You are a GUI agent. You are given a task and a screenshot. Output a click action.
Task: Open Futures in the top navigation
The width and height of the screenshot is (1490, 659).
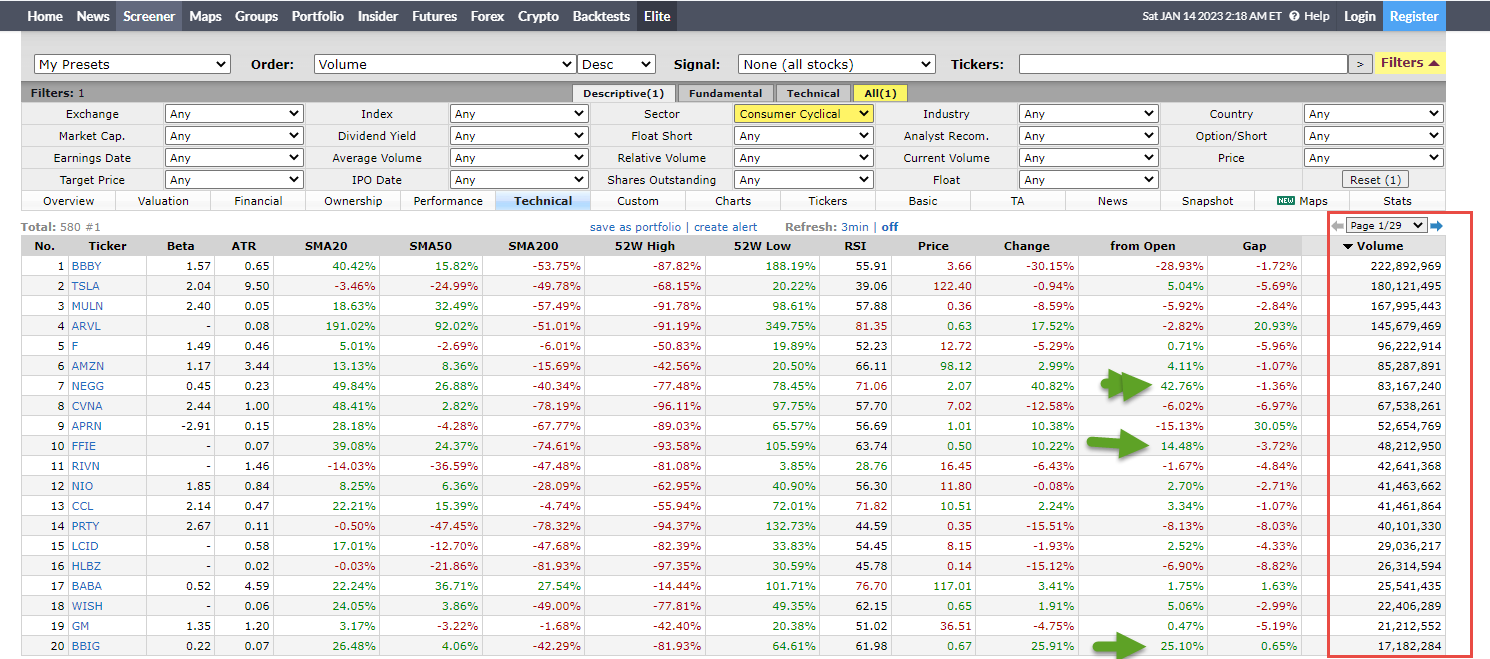pos(434,16)
